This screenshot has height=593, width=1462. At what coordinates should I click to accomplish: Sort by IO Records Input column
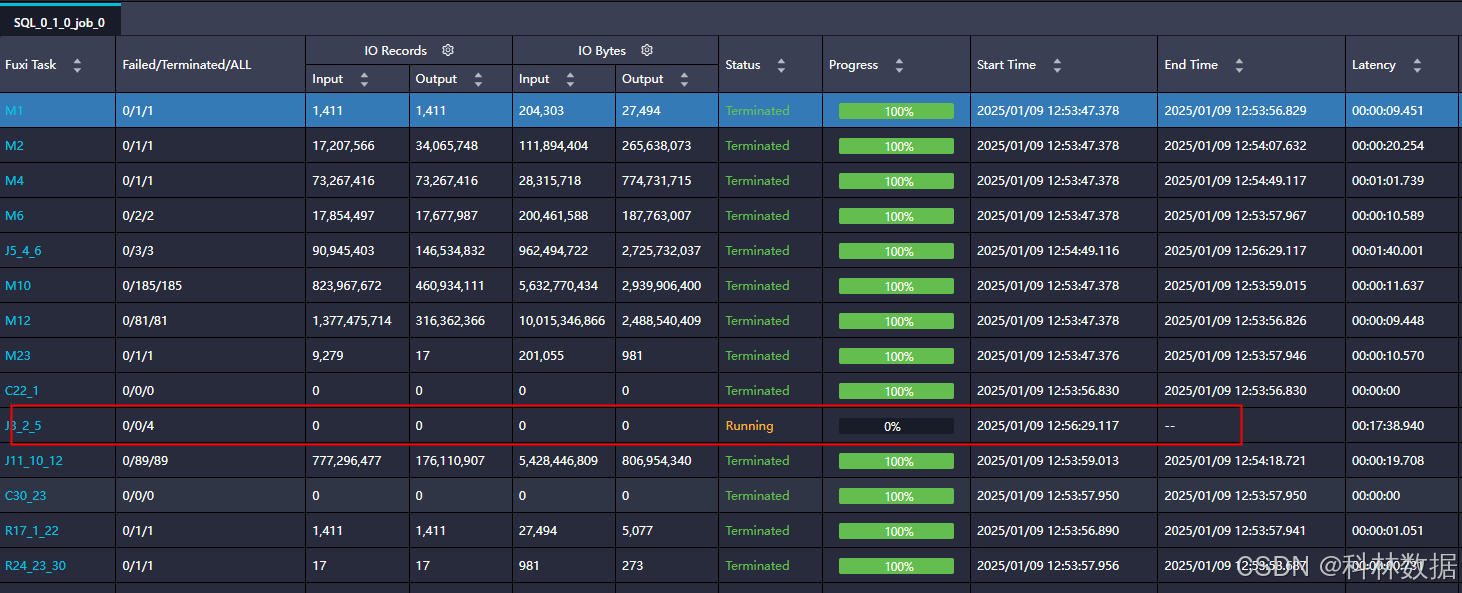364,79
